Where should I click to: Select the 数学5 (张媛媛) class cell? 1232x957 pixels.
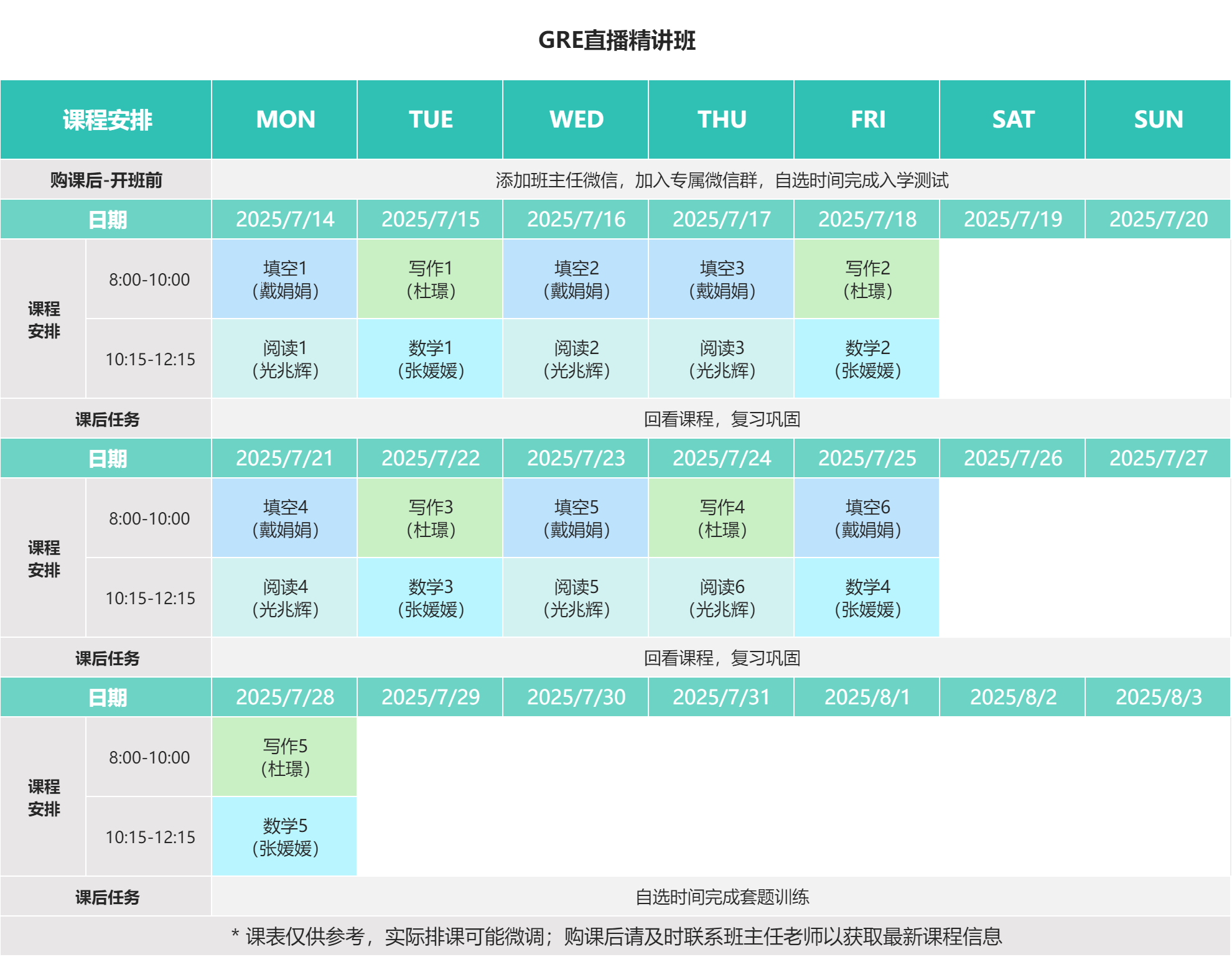click(285, 837)
